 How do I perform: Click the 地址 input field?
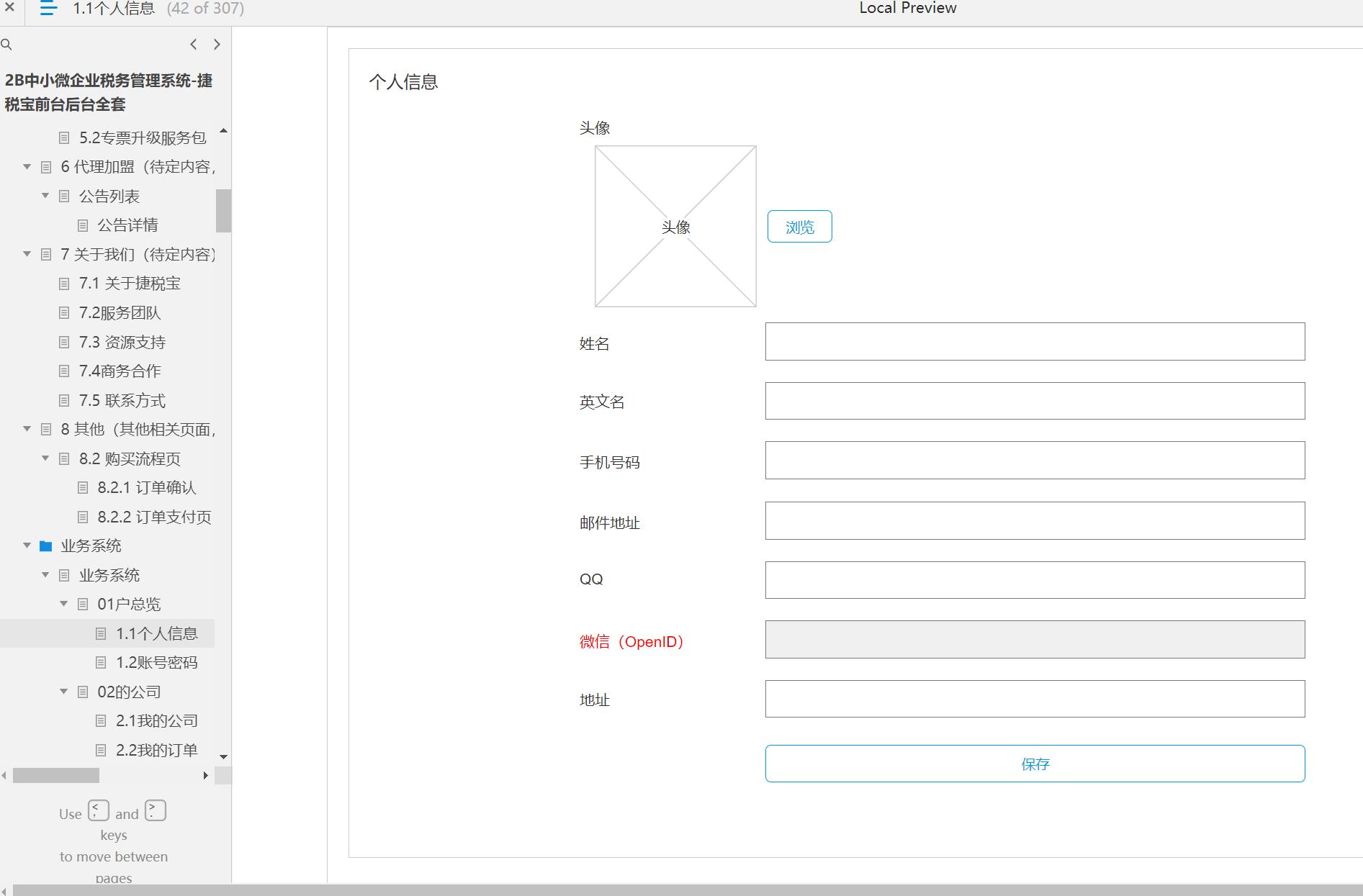click(1035, 699)
